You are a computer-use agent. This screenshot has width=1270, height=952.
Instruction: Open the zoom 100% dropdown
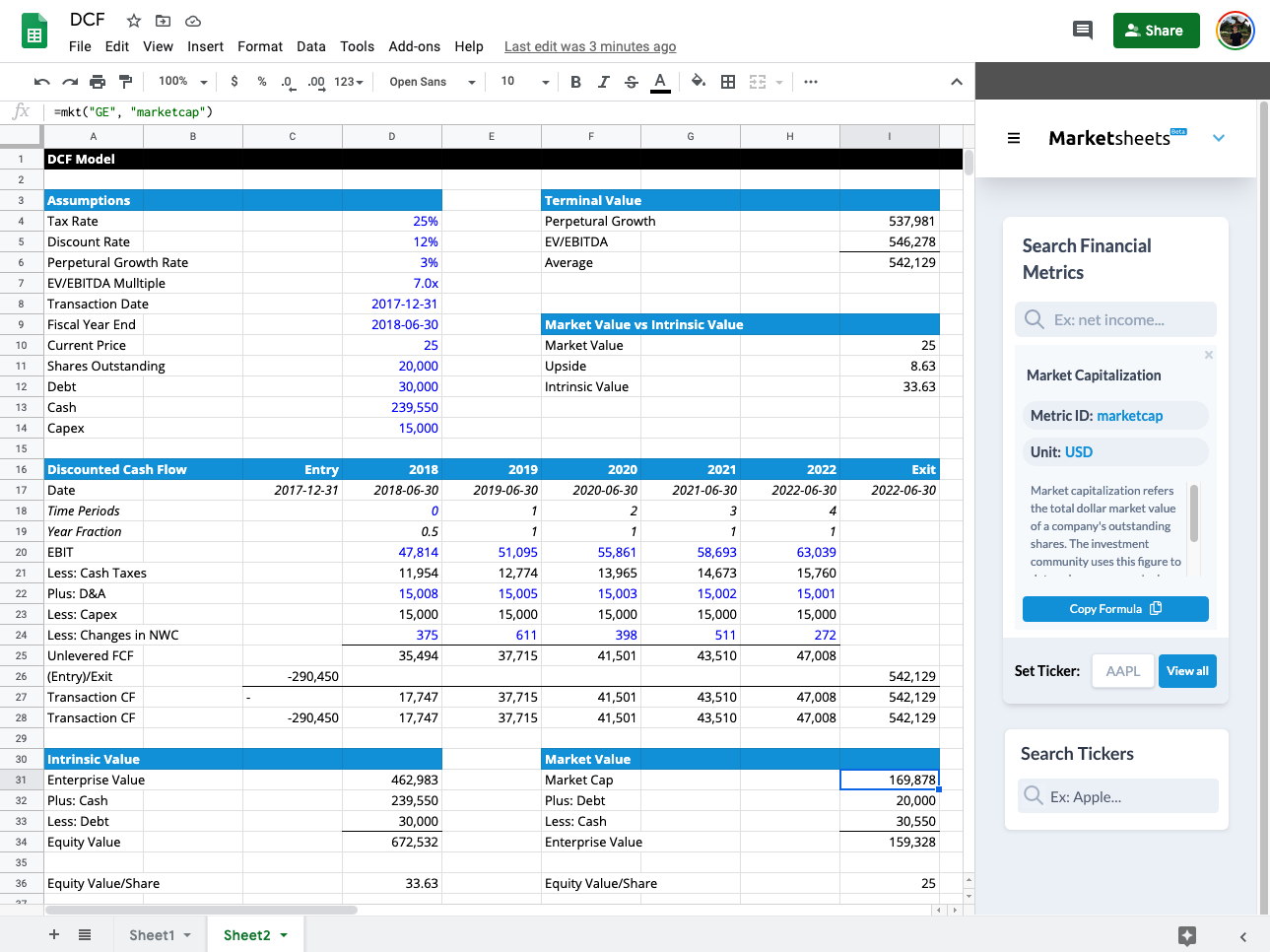click(x=183, y=82)
